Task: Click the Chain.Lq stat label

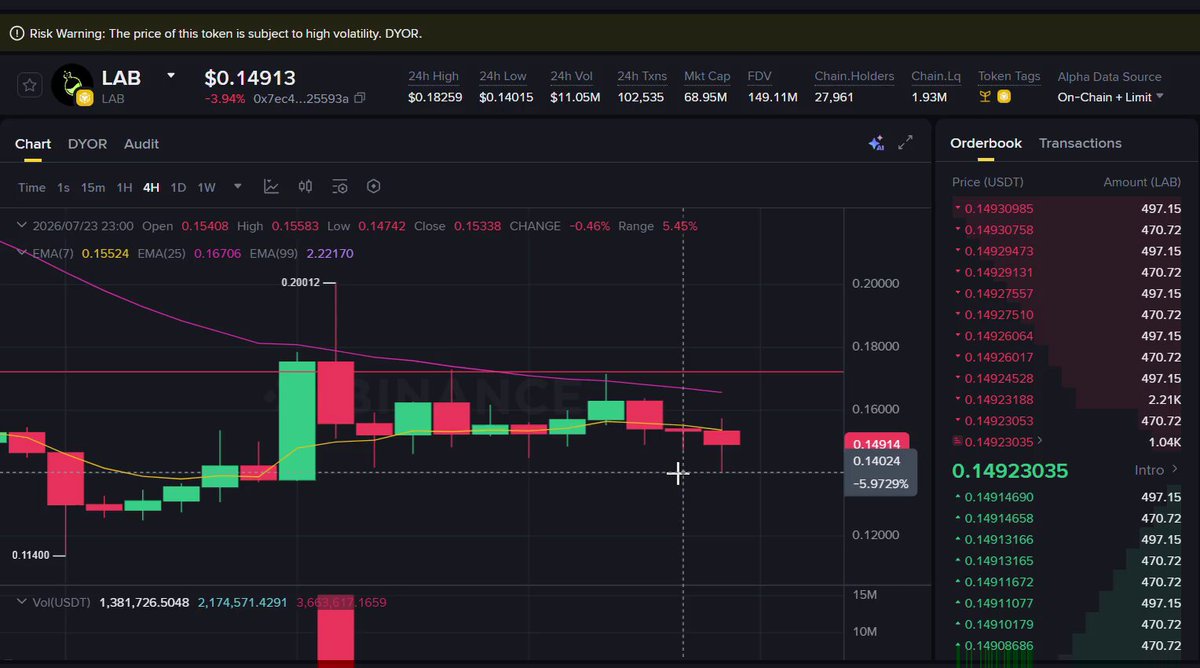Action: (936, 76)
